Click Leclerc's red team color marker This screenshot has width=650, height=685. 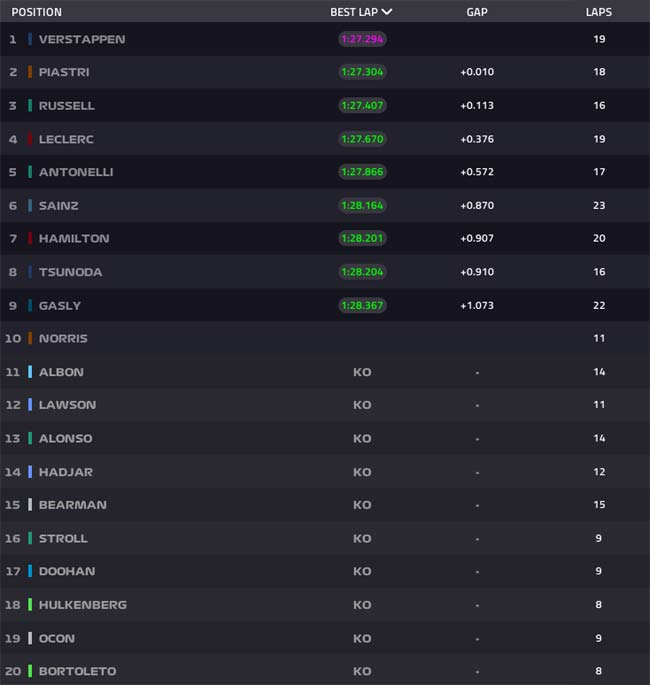[30, 139]
